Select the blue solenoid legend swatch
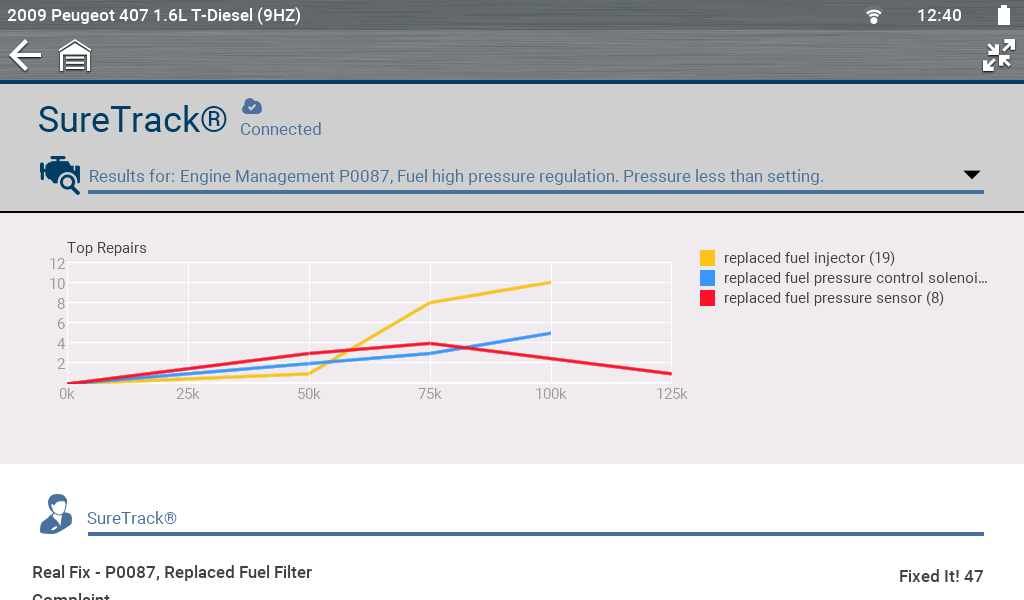The width and height of the screenshot is (1024, 600). click(x=708, y=278)
